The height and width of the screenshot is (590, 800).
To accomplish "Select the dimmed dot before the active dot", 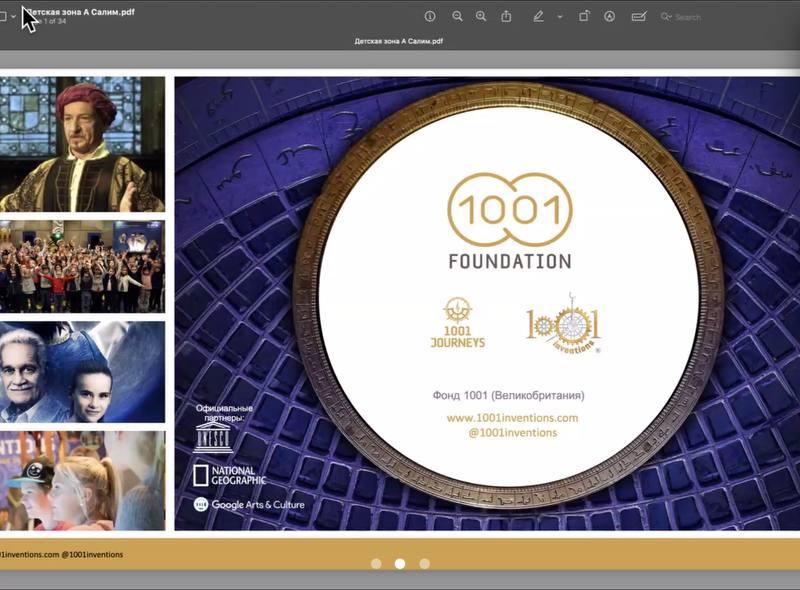I will click(x=376, y=563).
